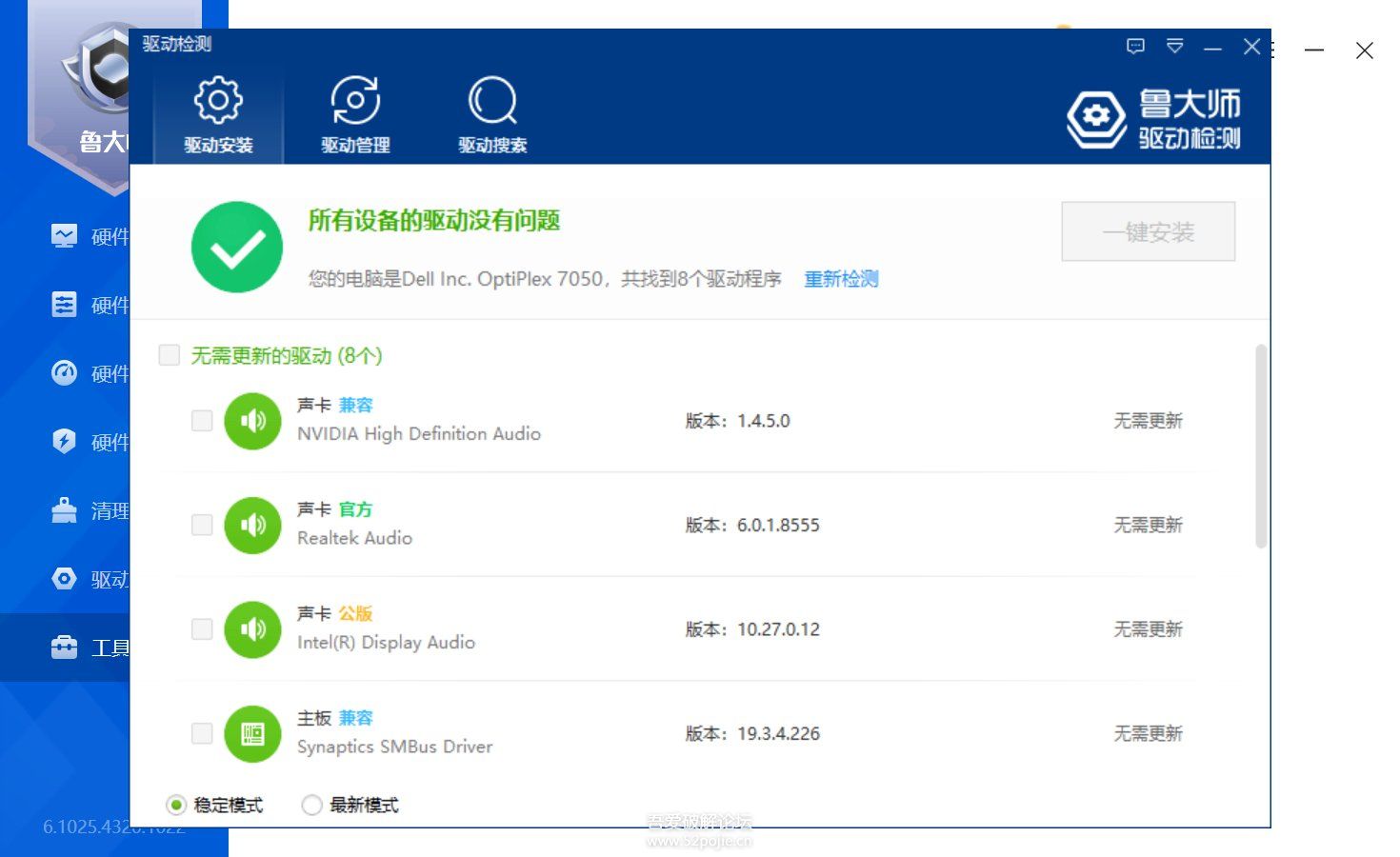Select the 驱动管理 refresh icon
Screen dimensions: 1400x857
354,98
